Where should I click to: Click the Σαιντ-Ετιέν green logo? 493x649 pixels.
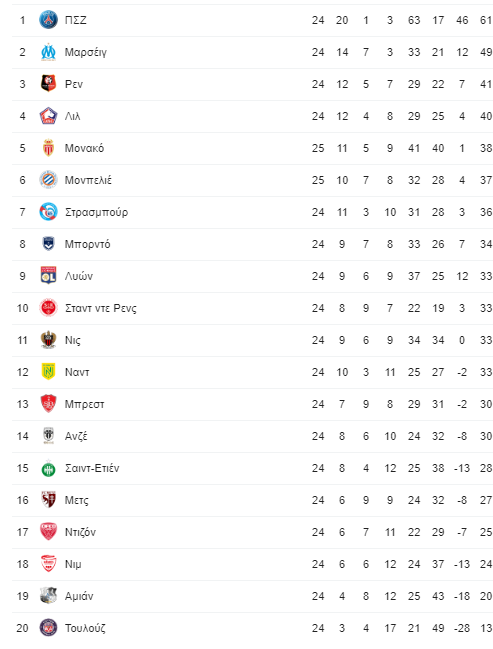click(x=48, y=468)
